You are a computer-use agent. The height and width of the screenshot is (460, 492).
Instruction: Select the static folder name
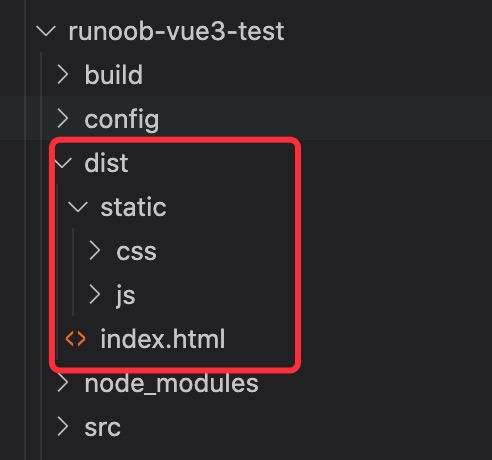coord(133,207)
